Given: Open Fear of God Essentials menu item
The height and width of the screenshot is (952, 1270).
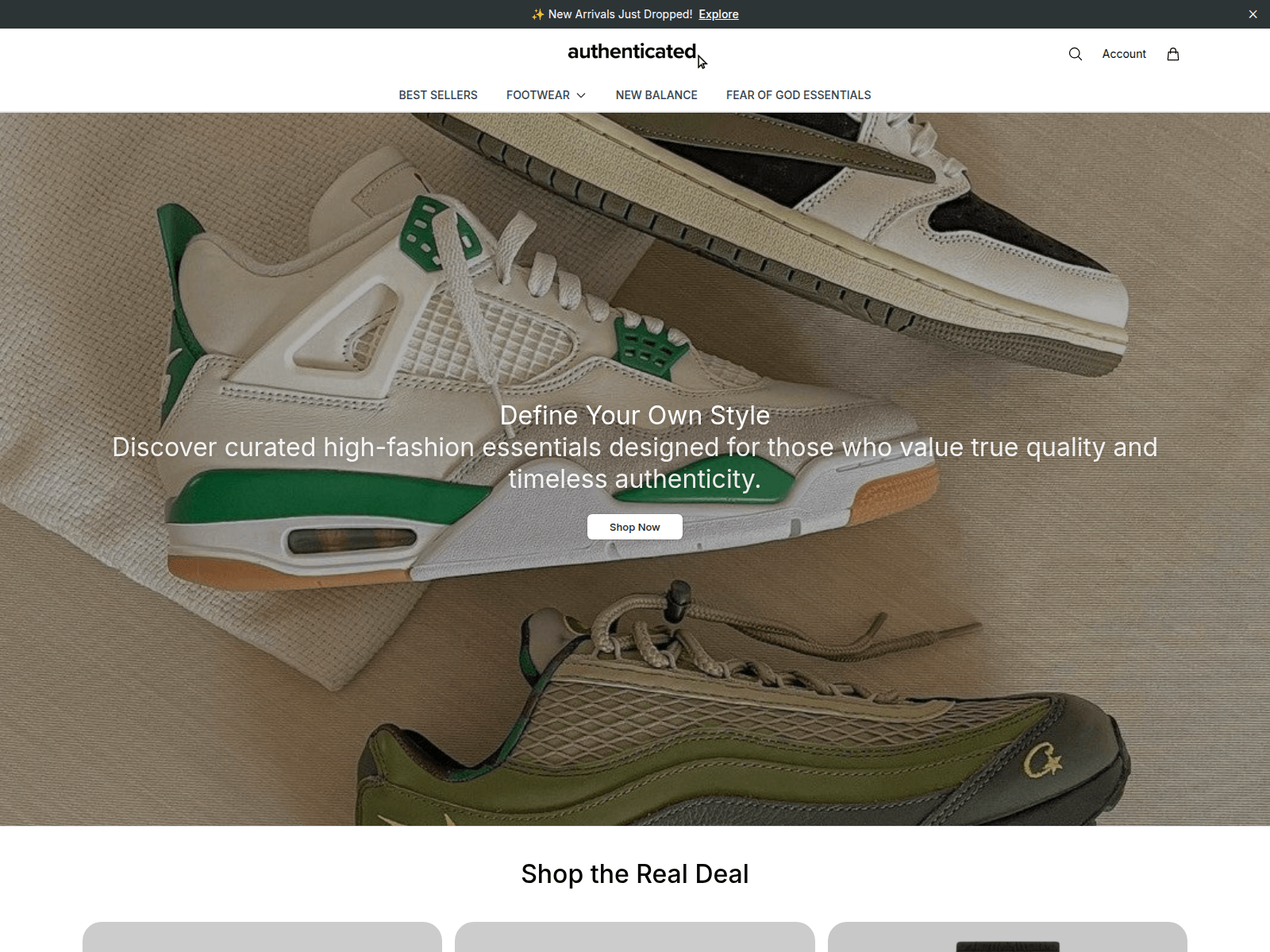Looking at the screenshot, I should point(799,95).
